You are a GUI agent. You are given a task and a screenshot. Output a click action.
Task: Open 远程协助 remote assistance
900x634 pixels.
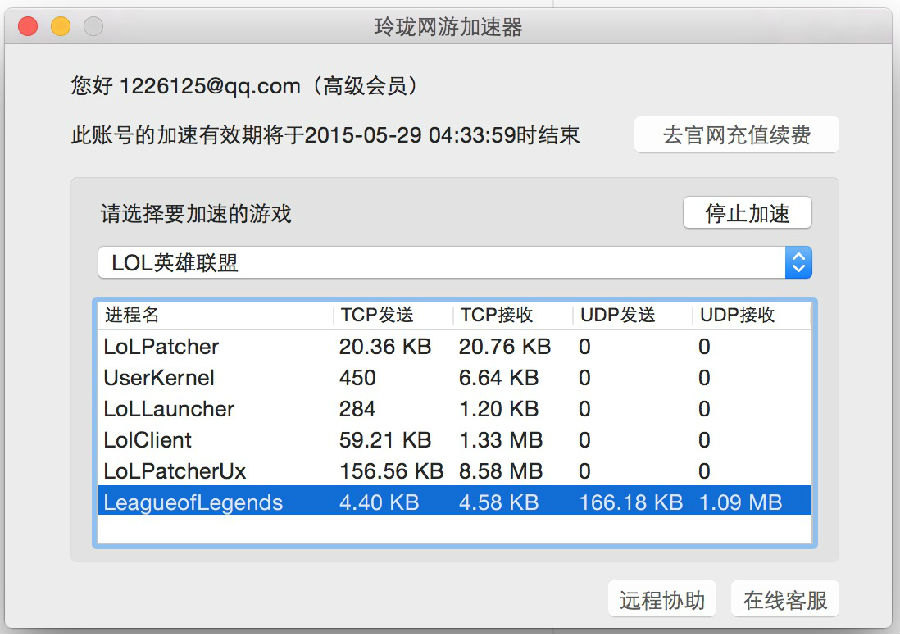(x=662, y=600)
